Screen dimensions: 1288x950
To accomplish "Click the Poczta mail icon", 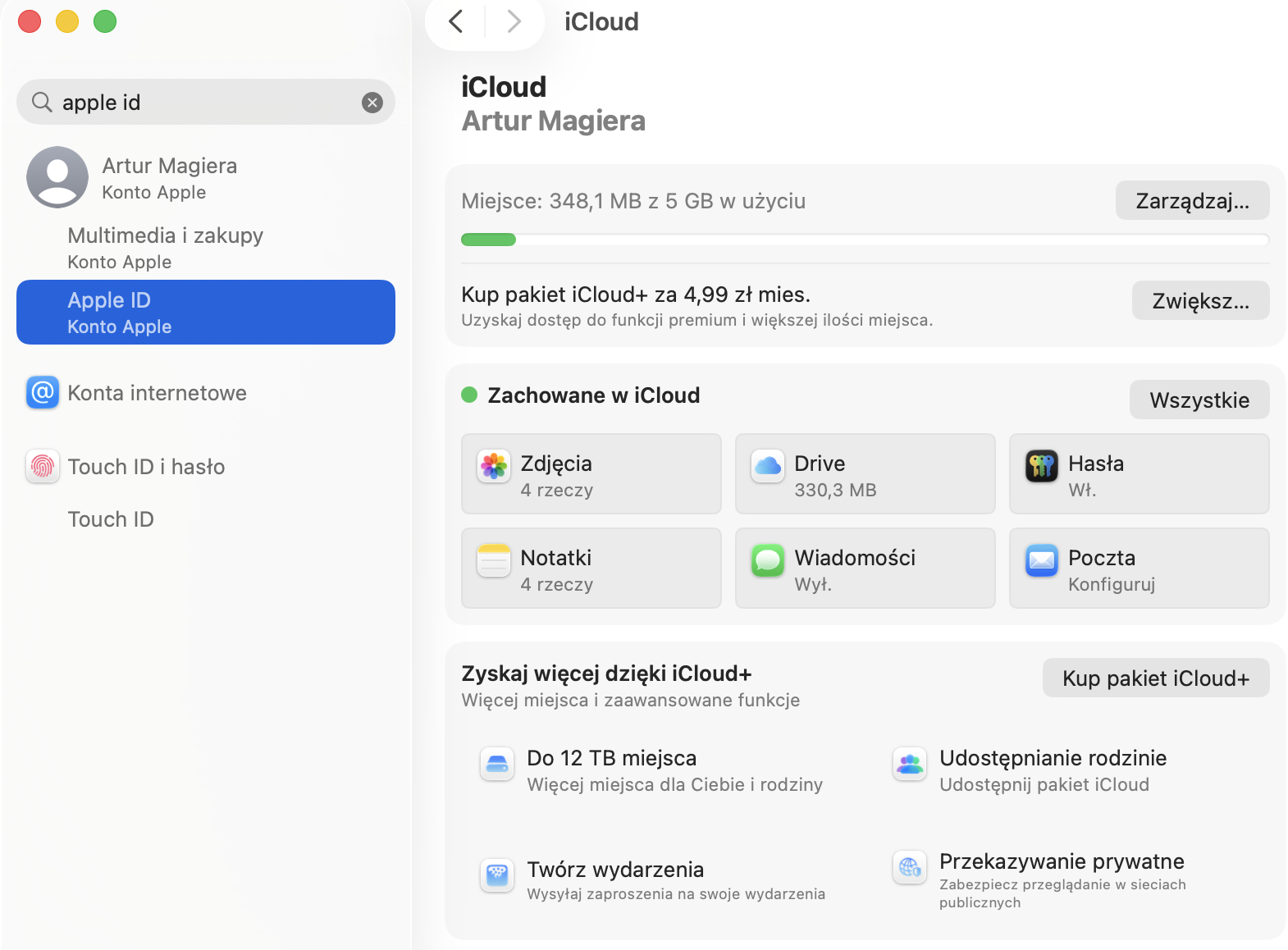I will (1042, 561).
